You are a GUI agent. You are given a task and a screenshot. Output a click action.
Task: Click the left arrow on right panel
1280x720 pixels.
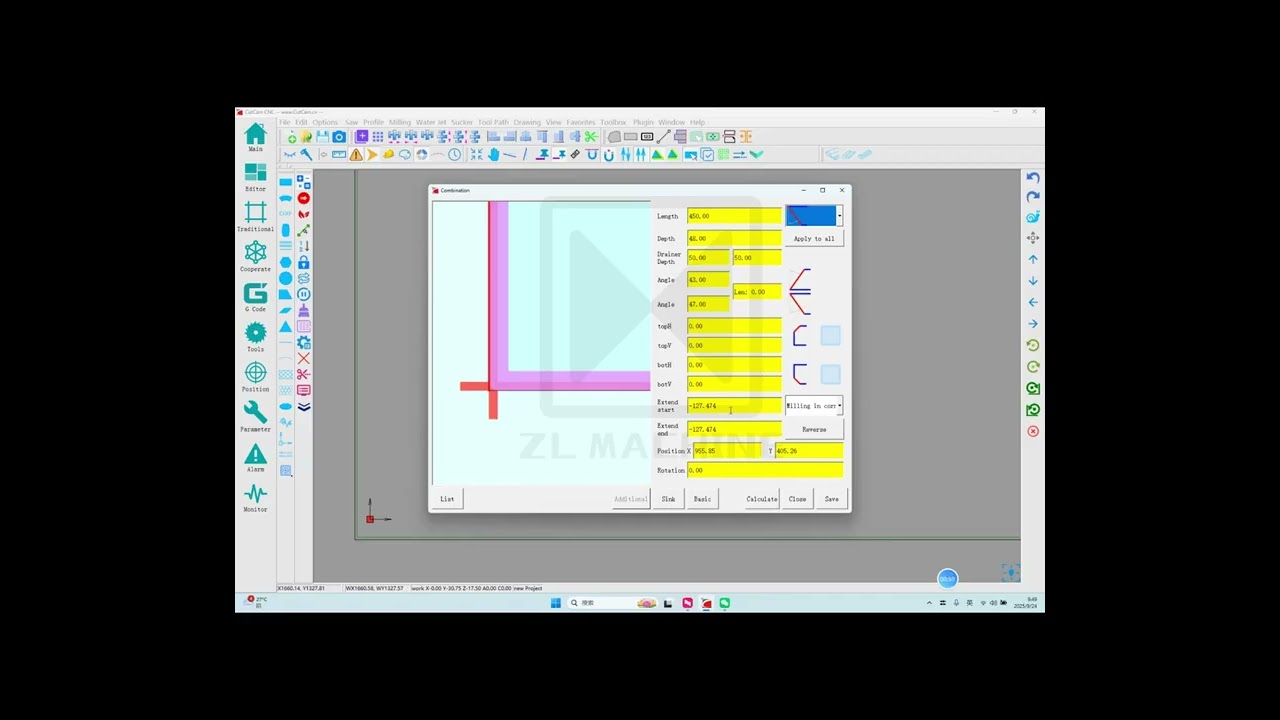(x=1033, y=302)
